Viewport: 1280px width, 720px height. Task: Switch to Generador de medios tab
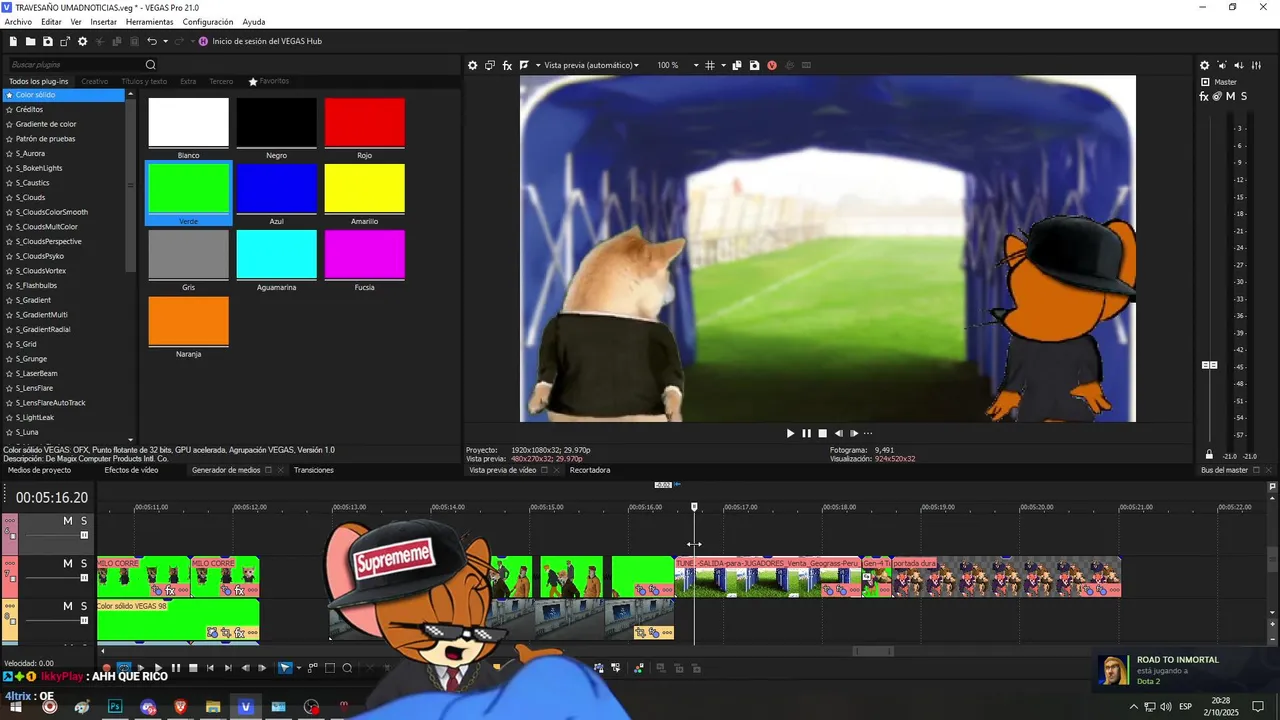click(x=226, y=470)
